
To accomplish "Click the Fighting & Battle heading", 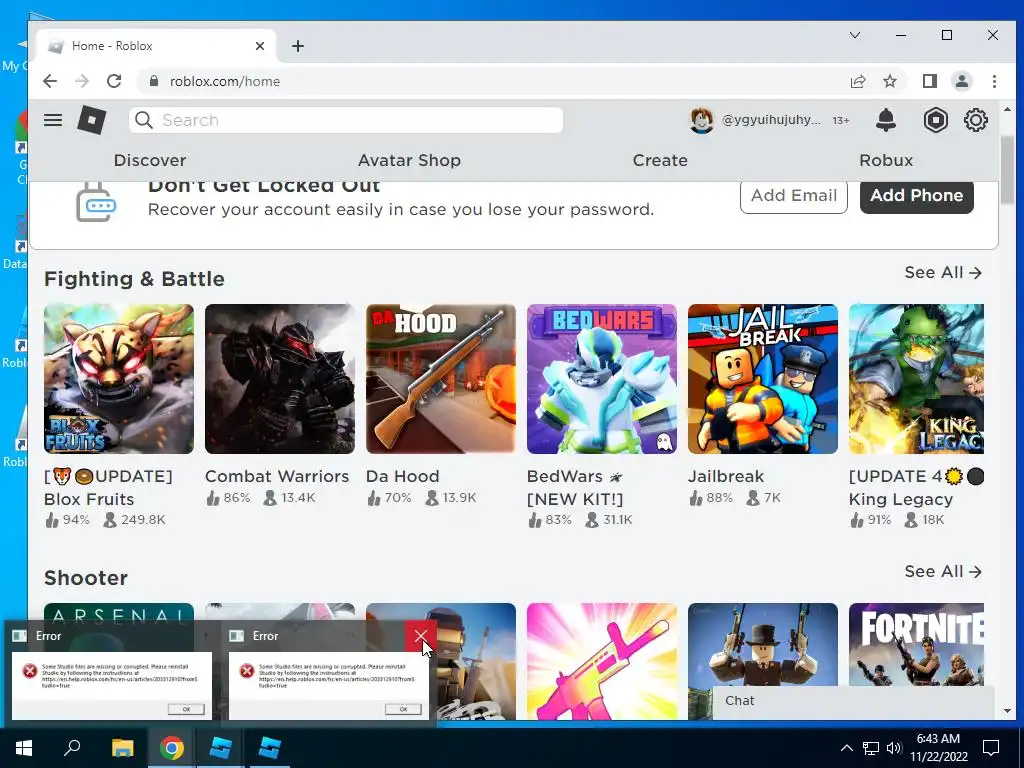I will [135, 279].
